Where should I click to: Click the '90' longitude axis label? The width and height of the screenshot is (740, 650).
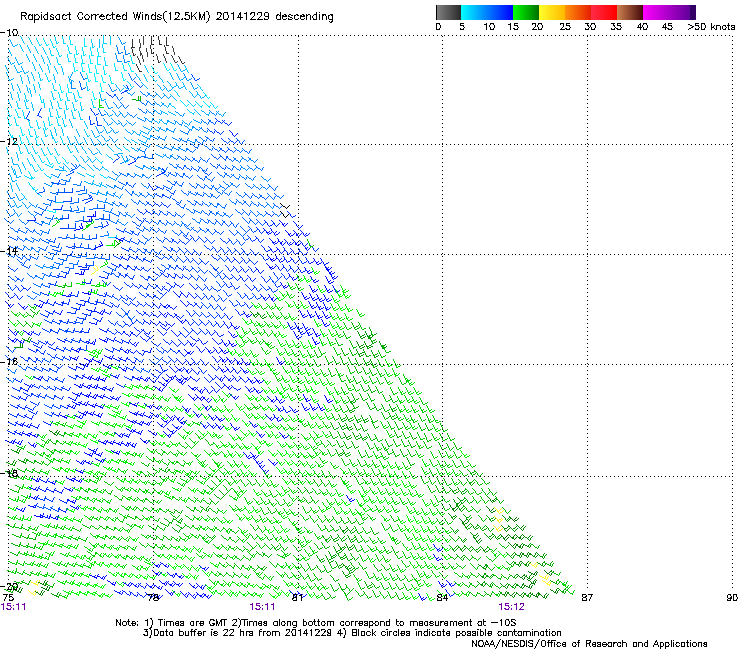(732, 598)
